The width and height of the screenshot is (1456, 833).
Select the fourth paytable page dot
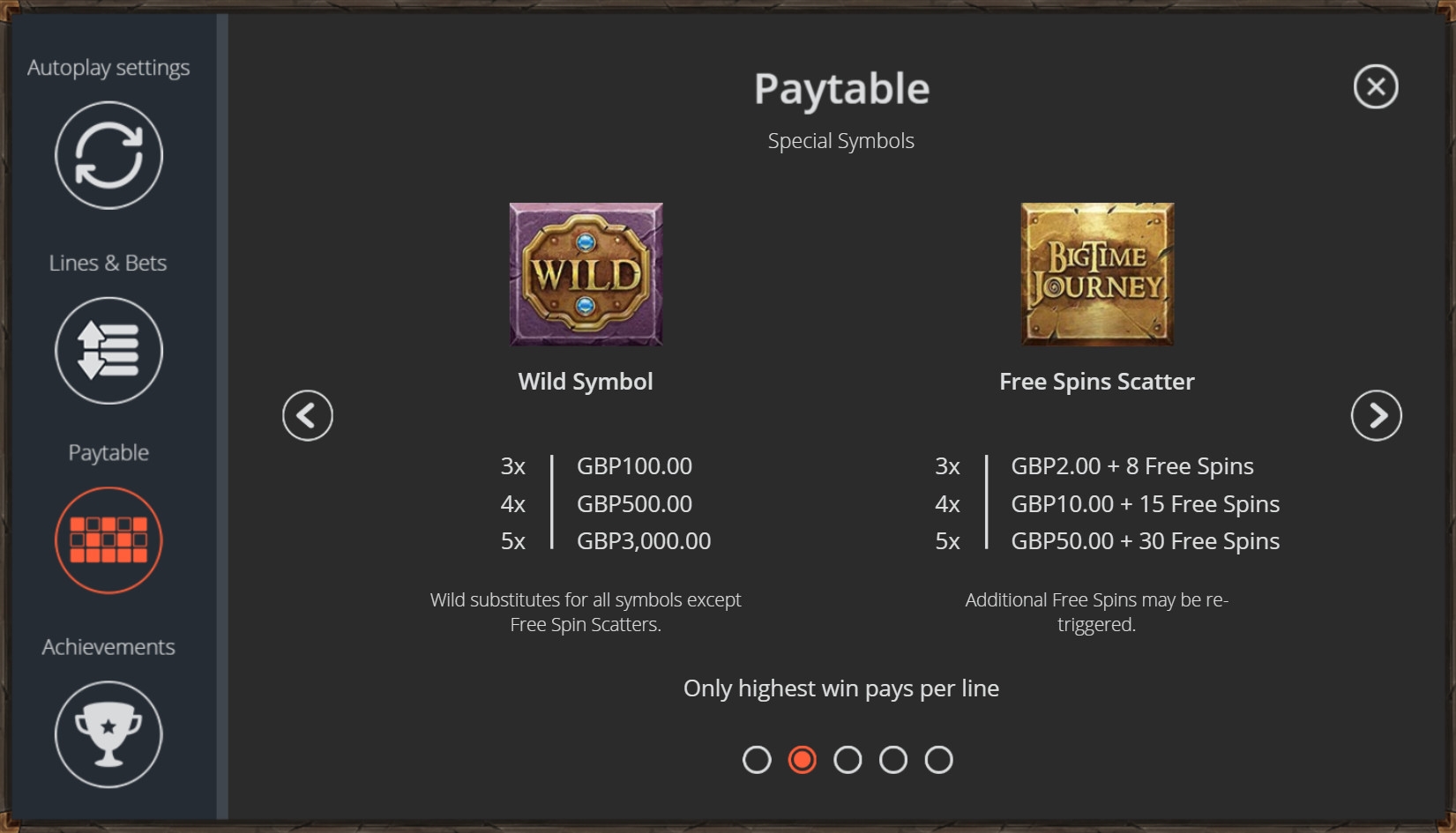(x=893, y=760)
